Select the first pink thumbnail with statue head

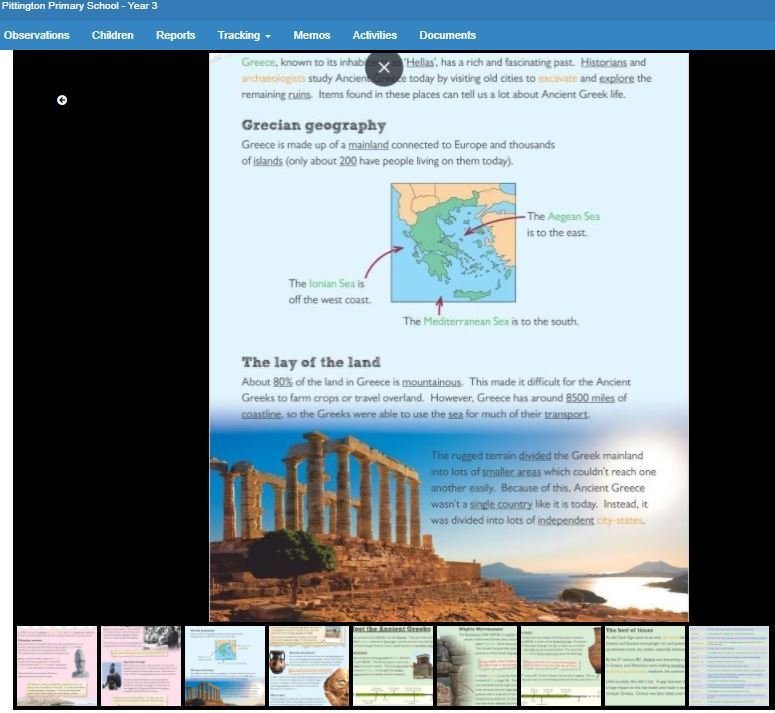(57, 666)
